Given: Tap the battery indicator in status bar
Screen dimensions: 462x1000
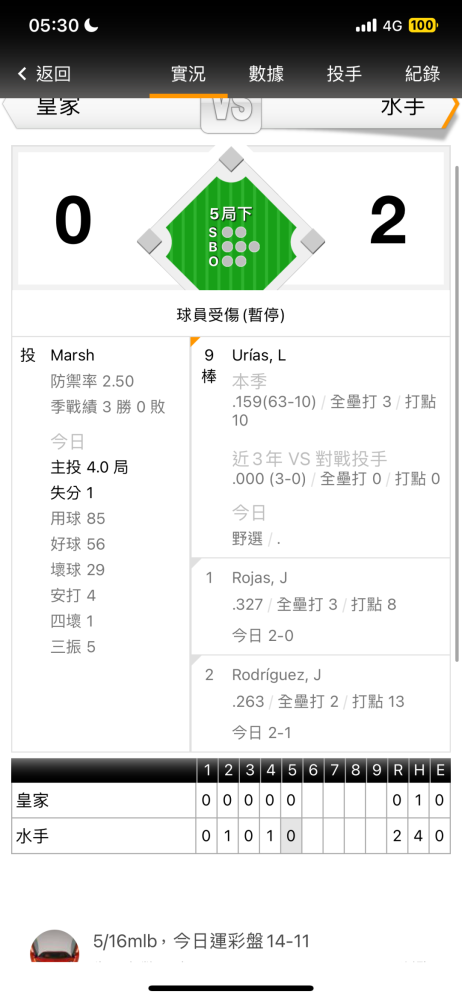Looking at the screenshot, I should 422,26.
